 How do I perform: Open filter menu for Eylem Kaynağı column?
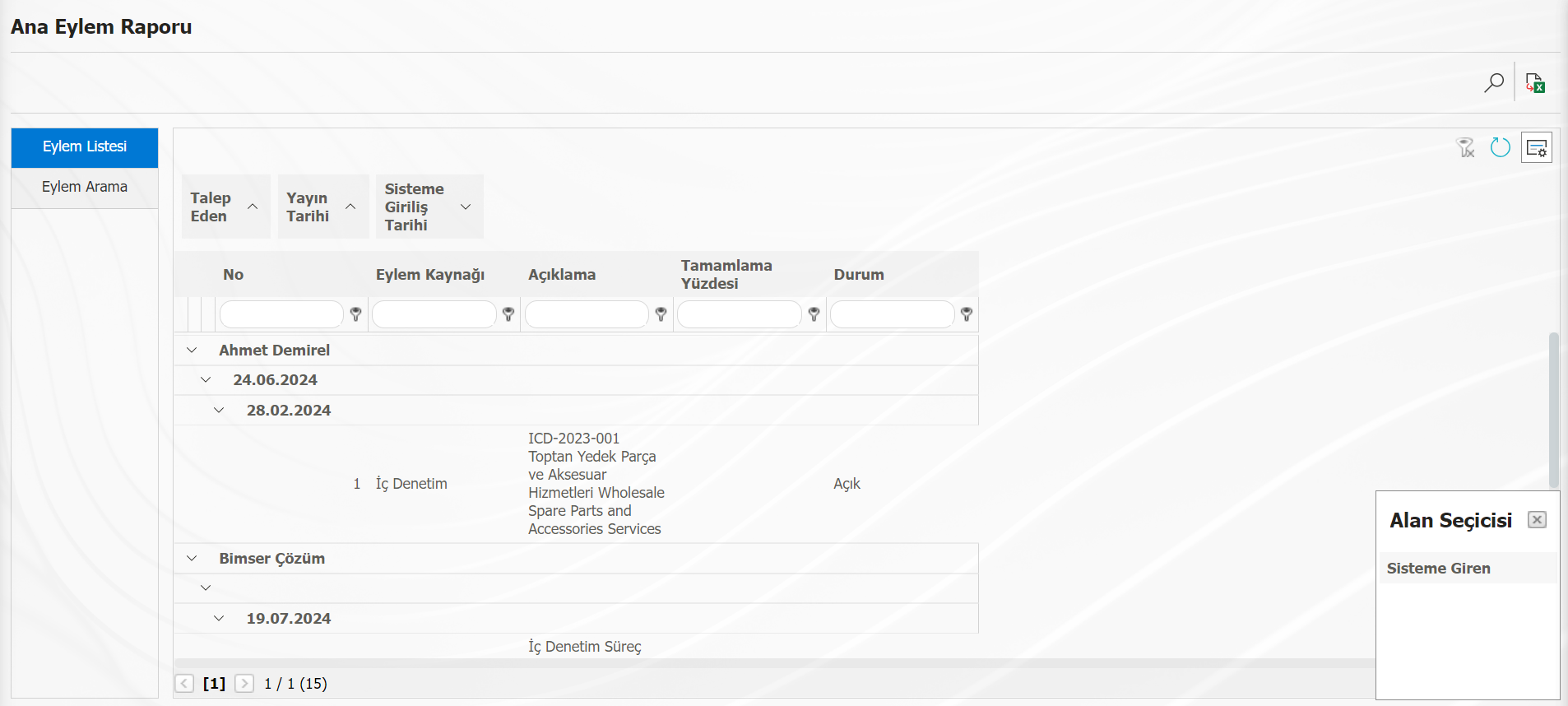tap(508, 314)
